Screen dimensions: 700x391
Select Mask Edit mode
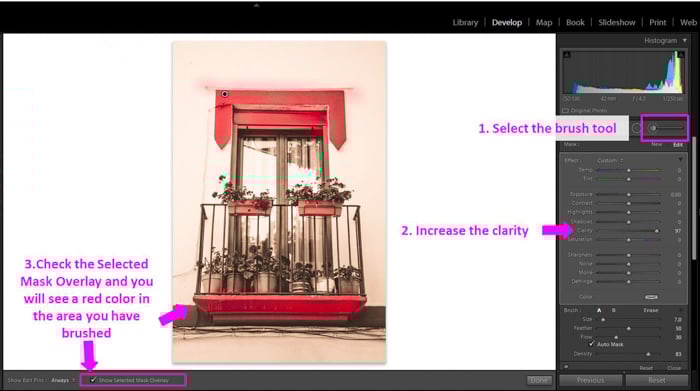[678, 144]
